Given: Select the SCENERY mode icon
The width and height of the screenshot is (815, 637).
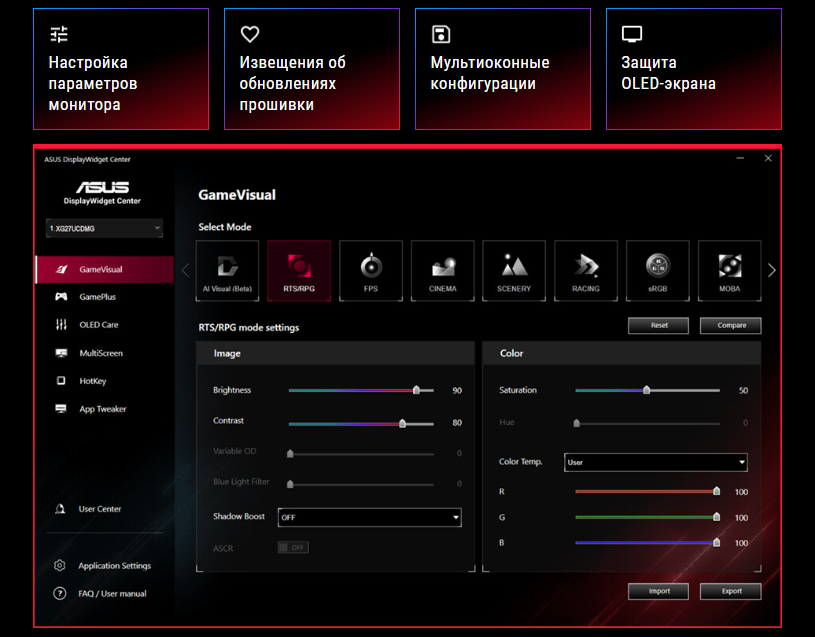Looking at the screenshot, I should pos(514,270).
